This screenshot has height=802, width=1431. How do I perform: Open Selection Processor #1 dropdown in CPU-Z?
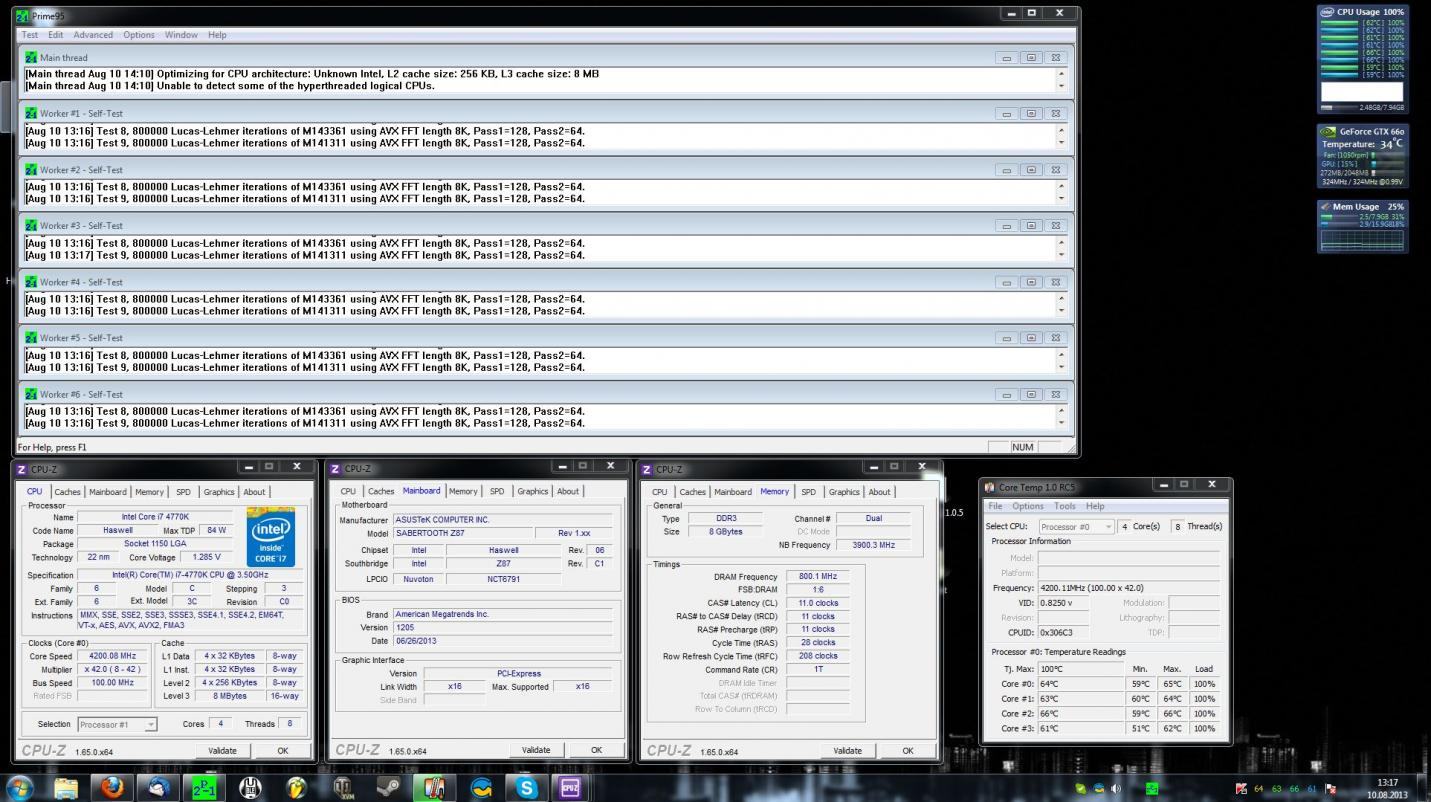(x=117, y=724)
